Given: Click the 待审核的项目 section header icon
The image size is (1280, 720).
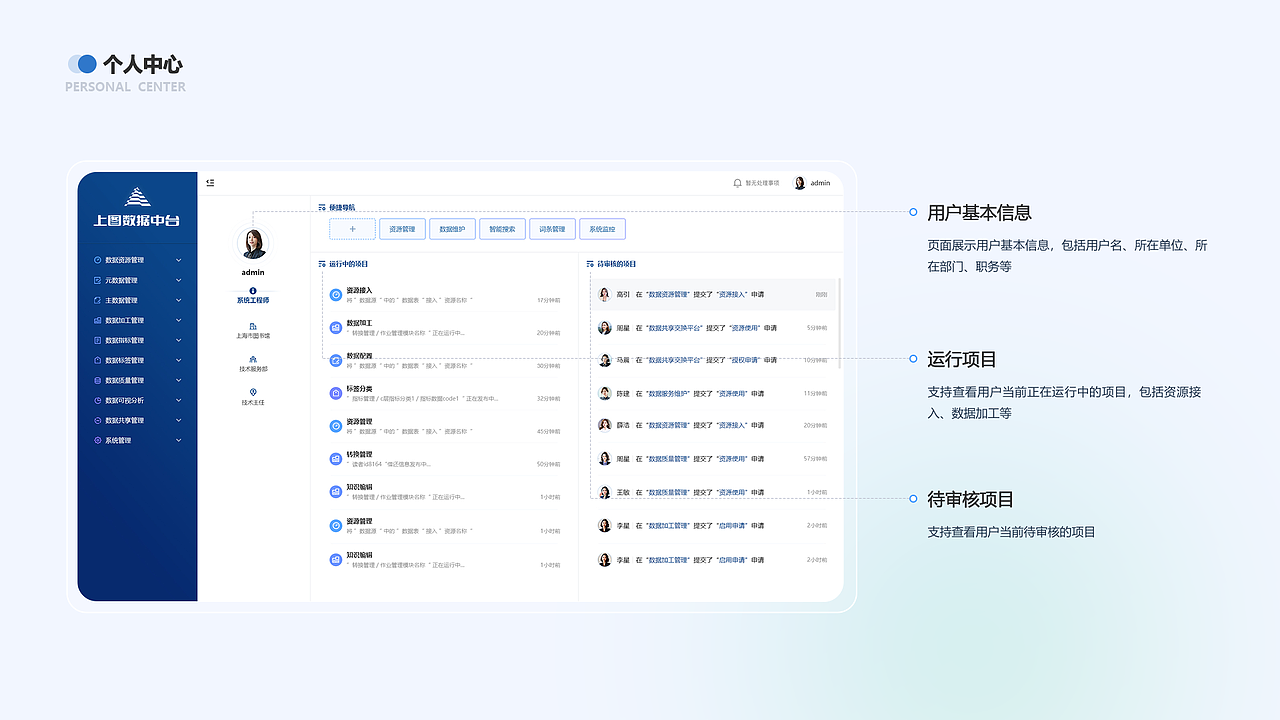Looking at the screenshot, I should point(590,264).
